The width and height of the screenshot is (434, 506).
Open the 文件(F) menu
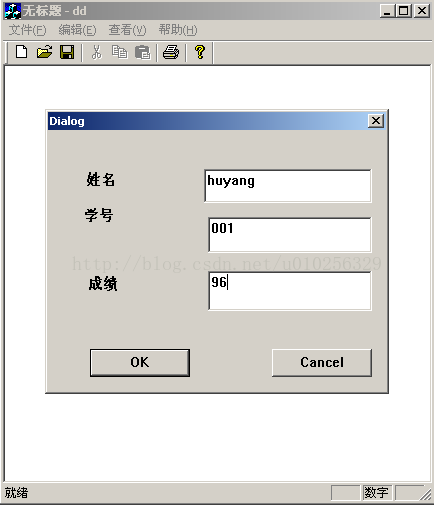27,30
